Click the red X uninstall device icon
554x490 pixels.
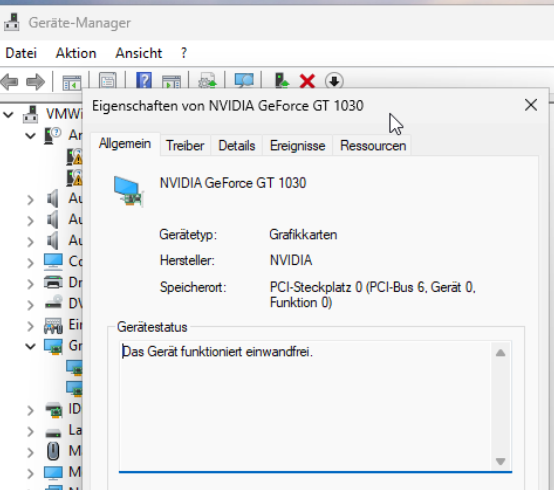click(x=307, y=81)
